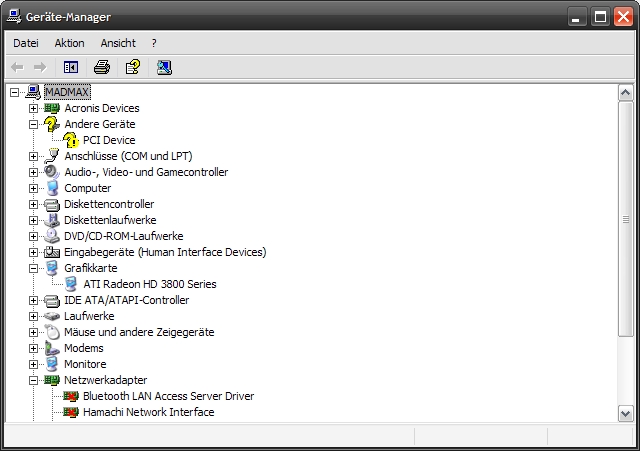Expand Audio-, Video- und Gamecontroller
This screenshot has height=451, width=640.
(x=33, y=172)
